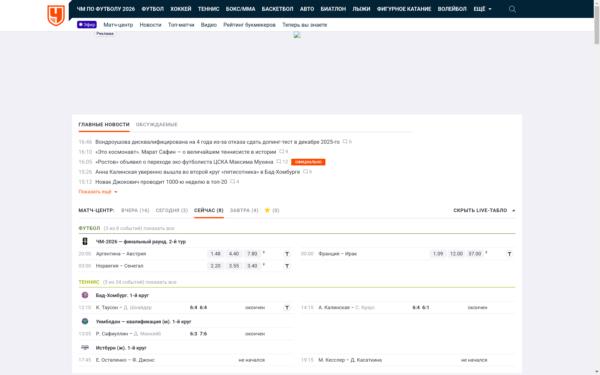Open the Теперь вы знаете submenu link
This screenshot has width=600, height=375.
tap(305, 24)
